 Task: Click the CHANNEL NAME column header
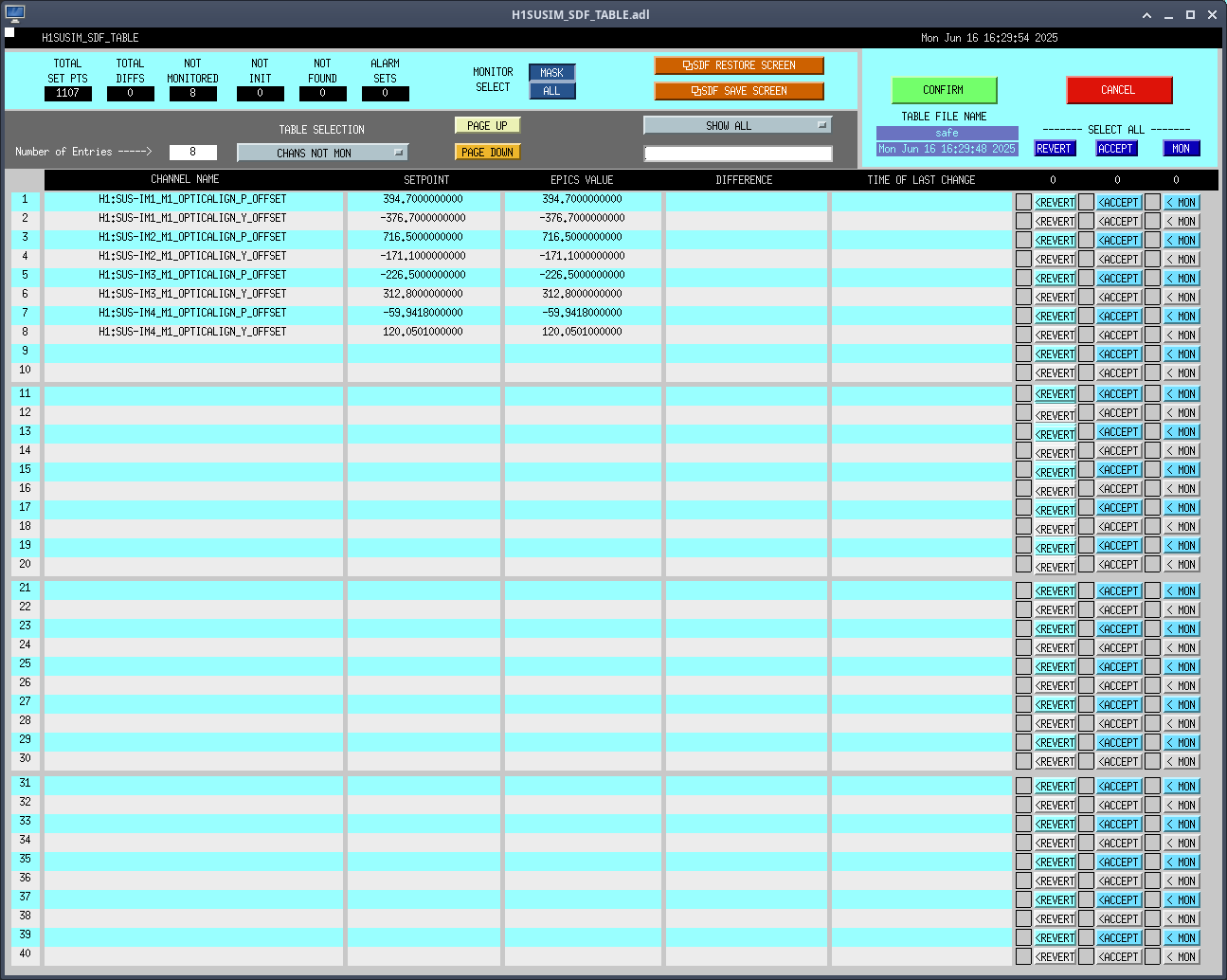186,179
